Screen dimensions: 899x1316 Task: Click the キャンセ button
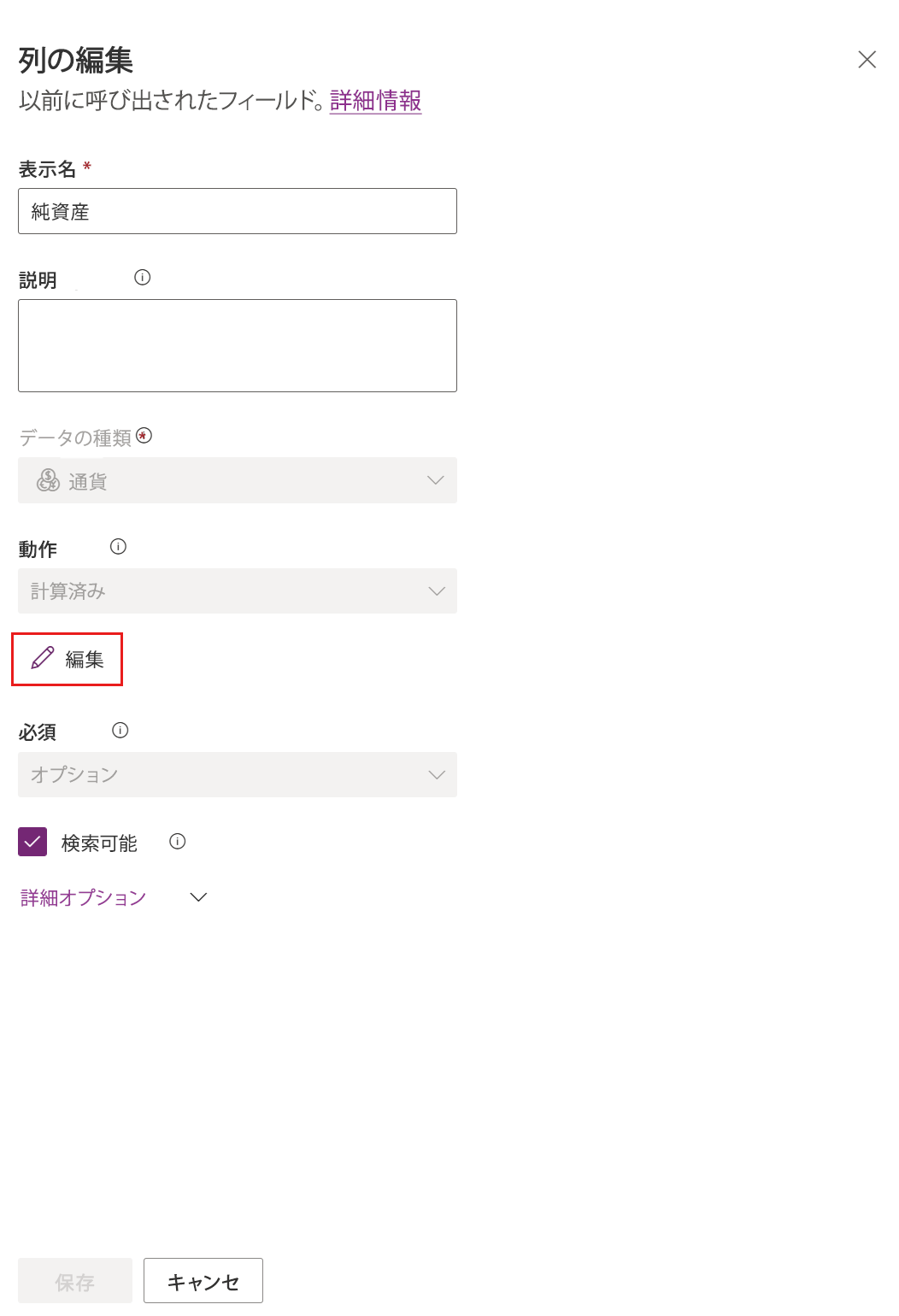pos(203,1280)
